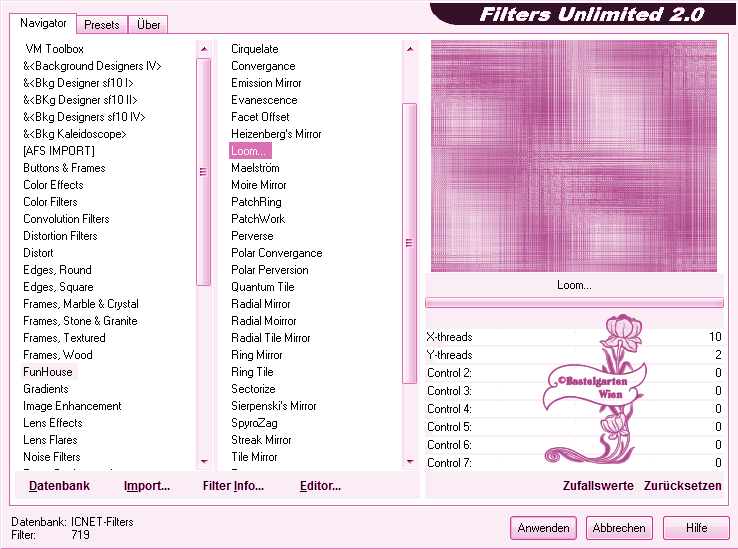
Task: Open Frames, Stone & Granite category
Action: tap(80, 321)
